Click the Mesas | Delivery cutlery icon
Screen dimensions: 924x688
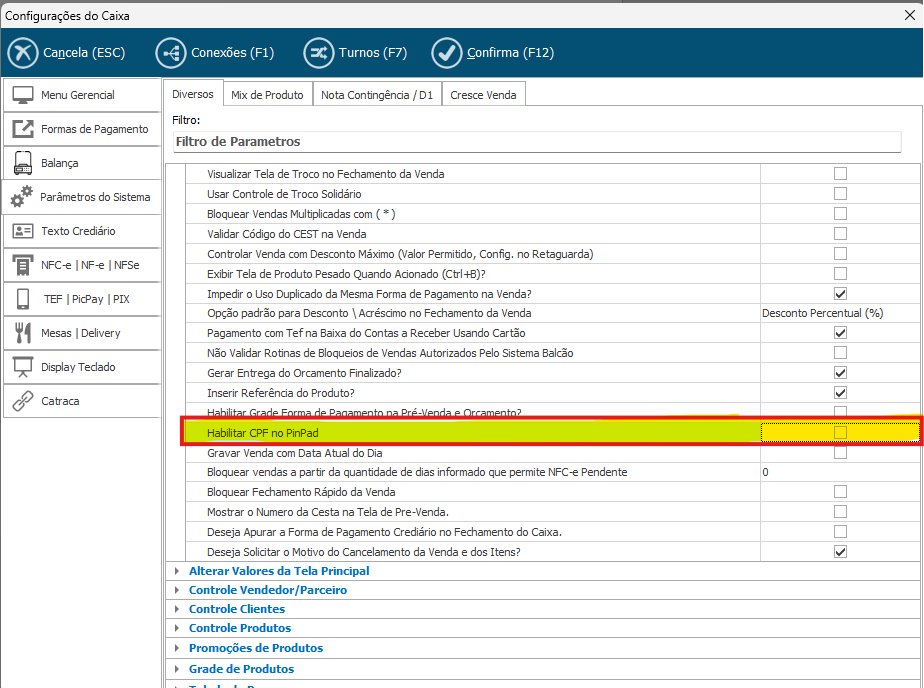[x=22, y=333]
